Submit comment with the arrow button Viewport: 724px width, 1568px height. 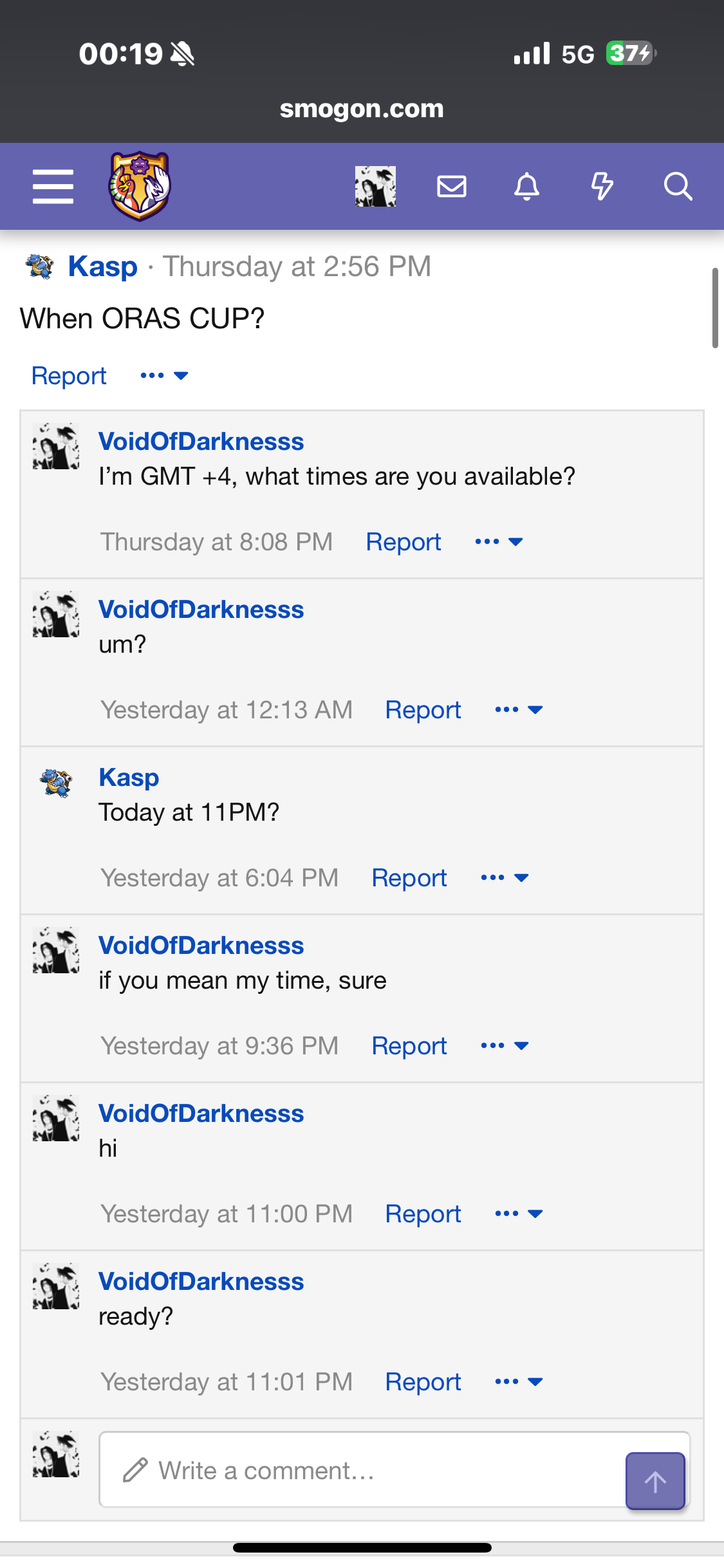click(654, 1481)
